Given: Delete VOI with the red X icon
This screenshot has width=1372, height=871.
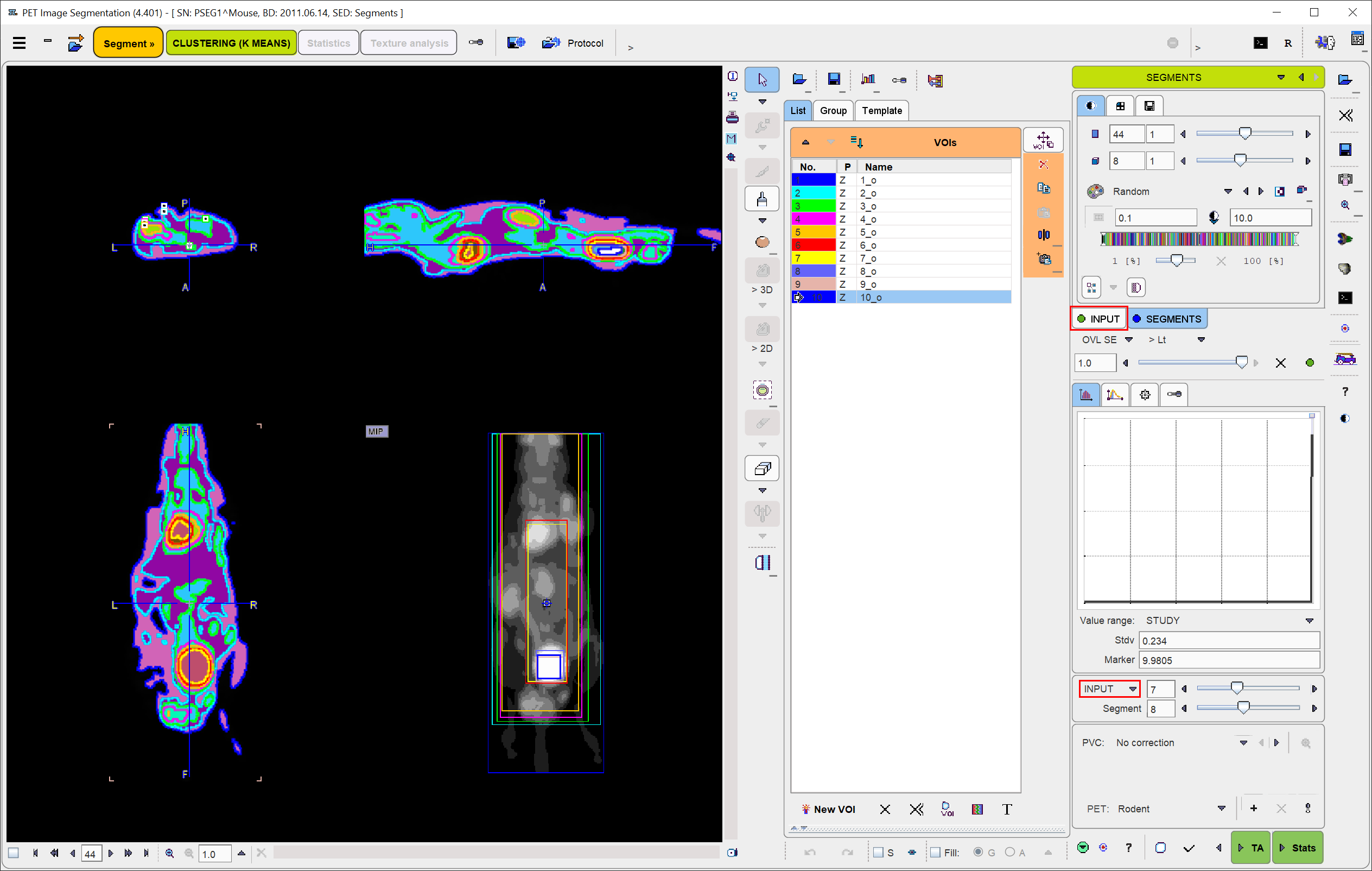Looking at the screenshot, I should (1043, 165).
